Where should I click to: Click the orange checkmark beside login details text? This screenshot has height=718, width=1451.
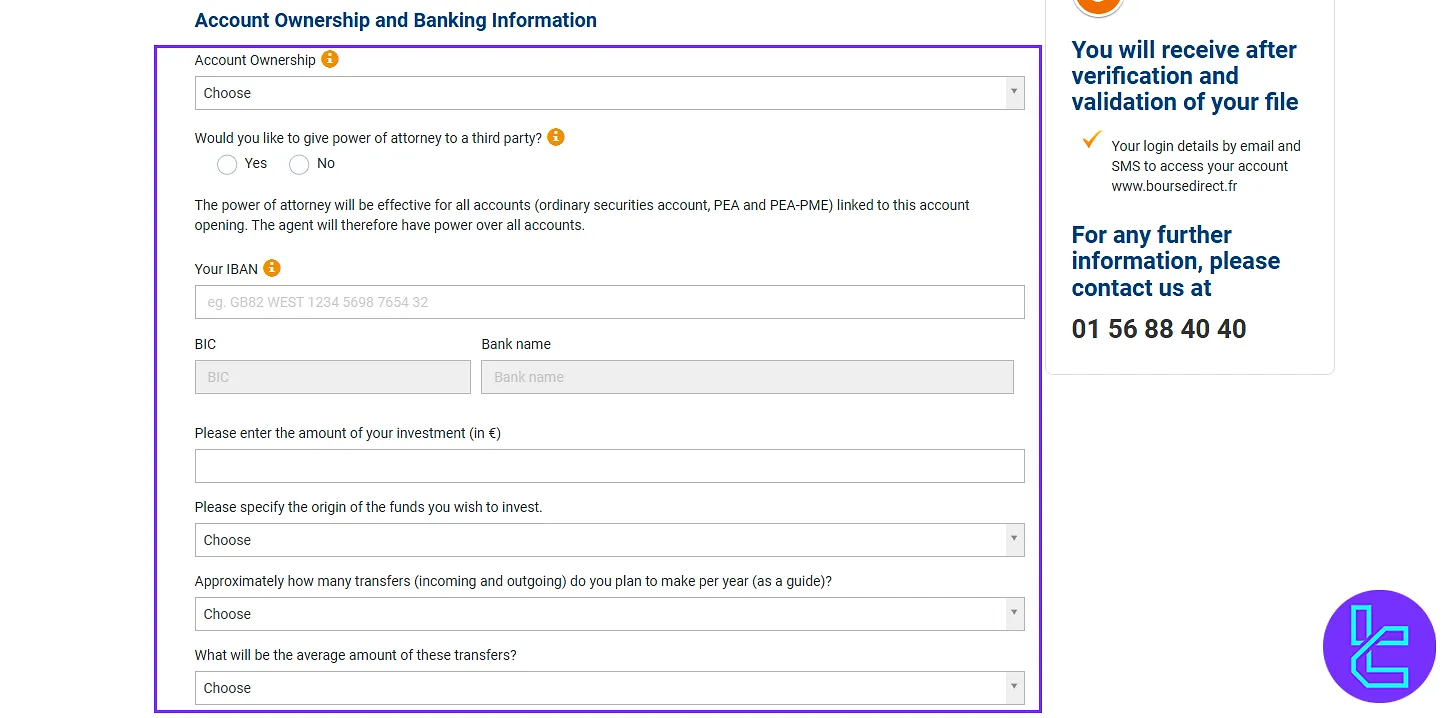(x=1090, y=140)
